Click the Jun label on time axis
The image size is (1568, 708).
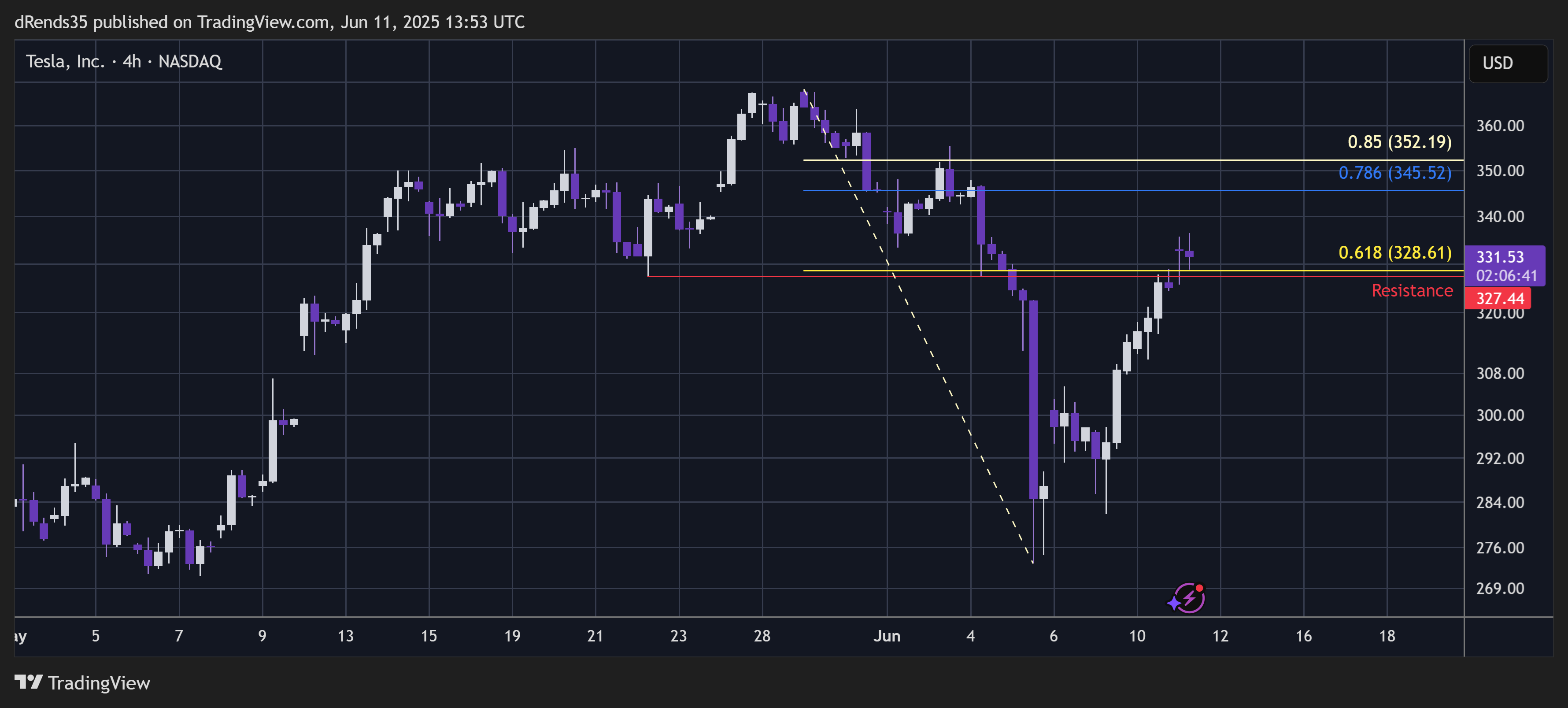coord(887,636)
